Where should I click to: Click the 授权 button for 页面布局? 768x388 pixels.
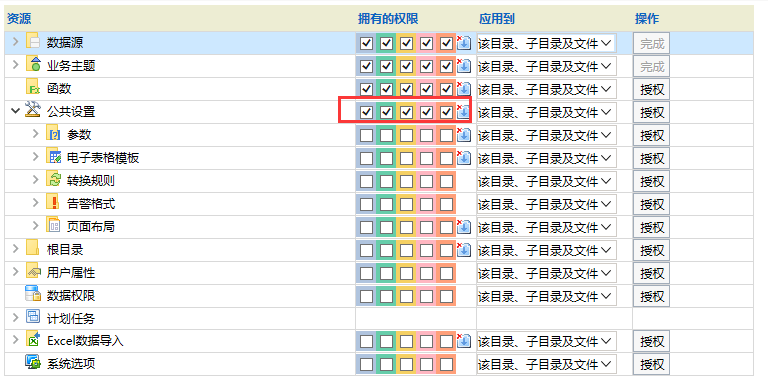[x=651, y=228]
